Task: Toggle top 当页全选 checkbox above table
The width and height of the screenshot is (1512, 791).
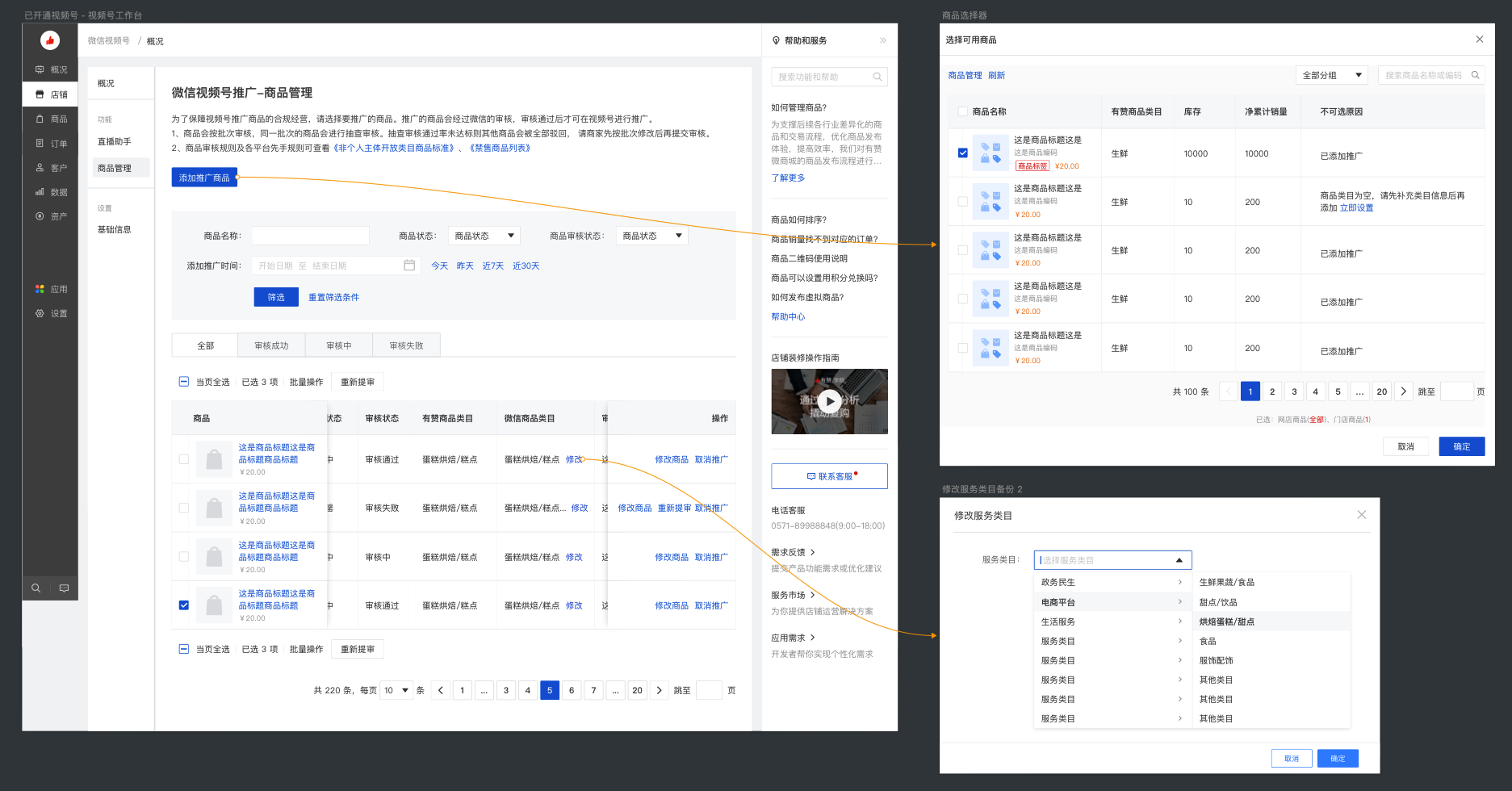Action: pyautogui.click(x=184, y=382)
